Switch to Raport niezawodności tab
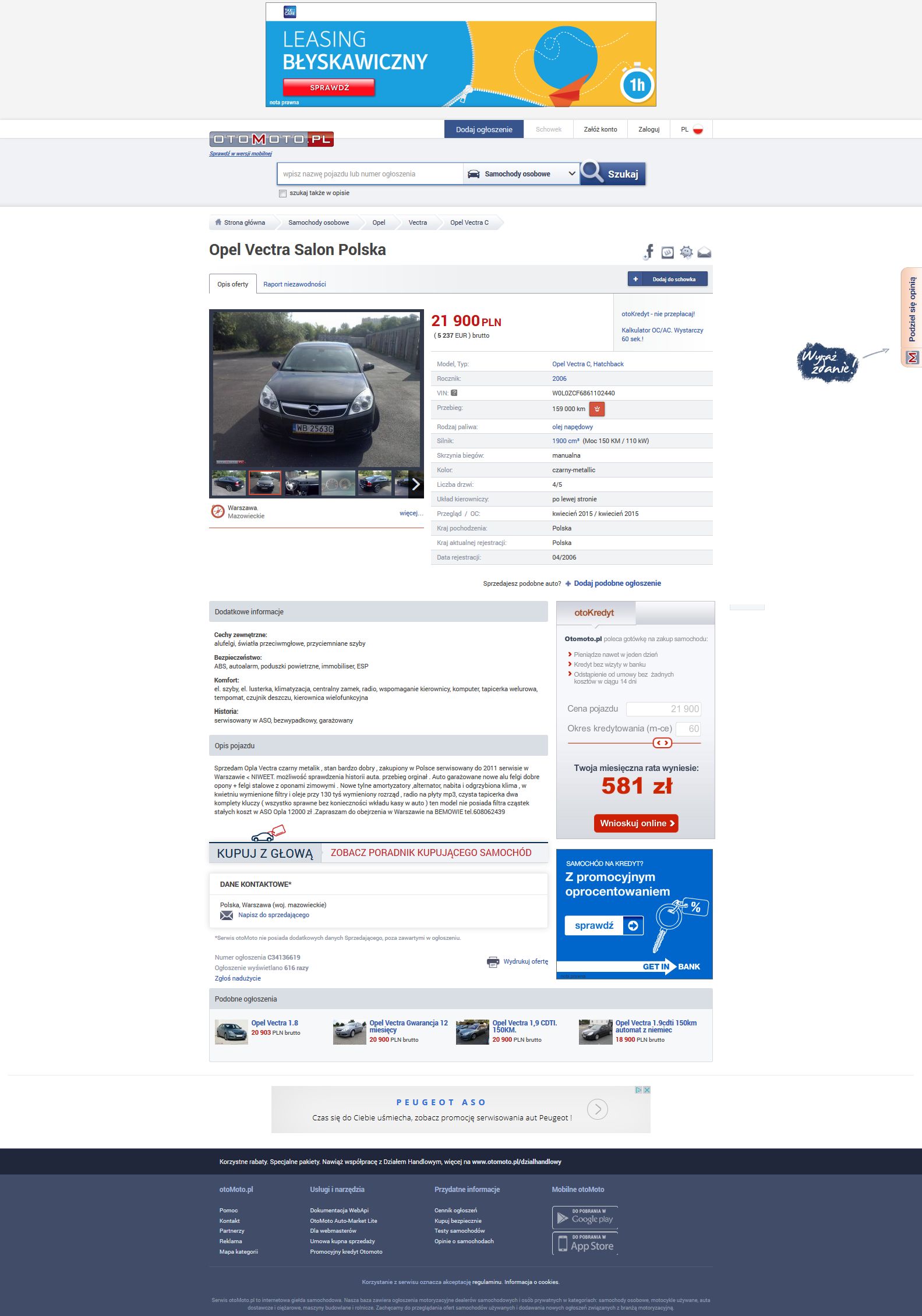 295,284
